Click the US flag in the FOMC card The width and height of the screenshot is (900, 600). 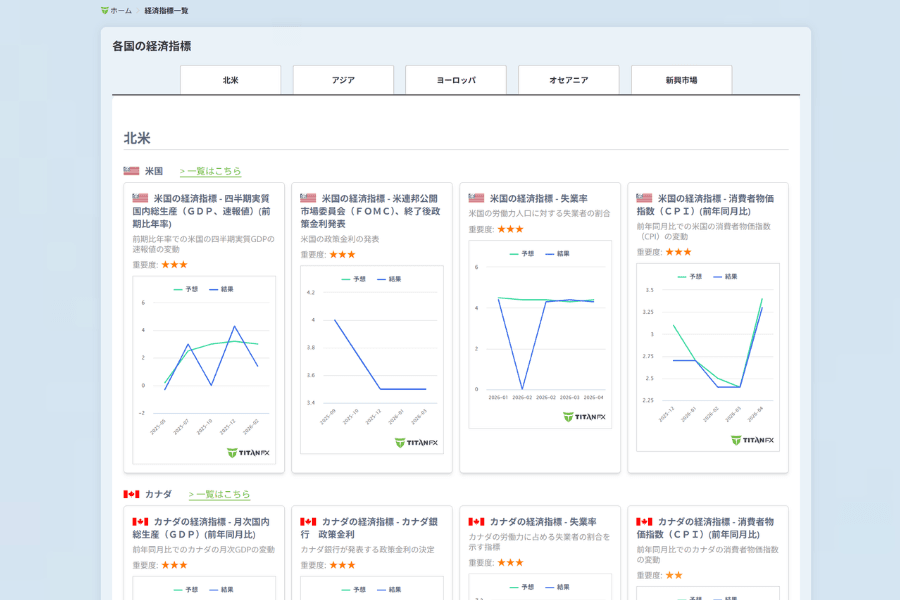(308, 198)
